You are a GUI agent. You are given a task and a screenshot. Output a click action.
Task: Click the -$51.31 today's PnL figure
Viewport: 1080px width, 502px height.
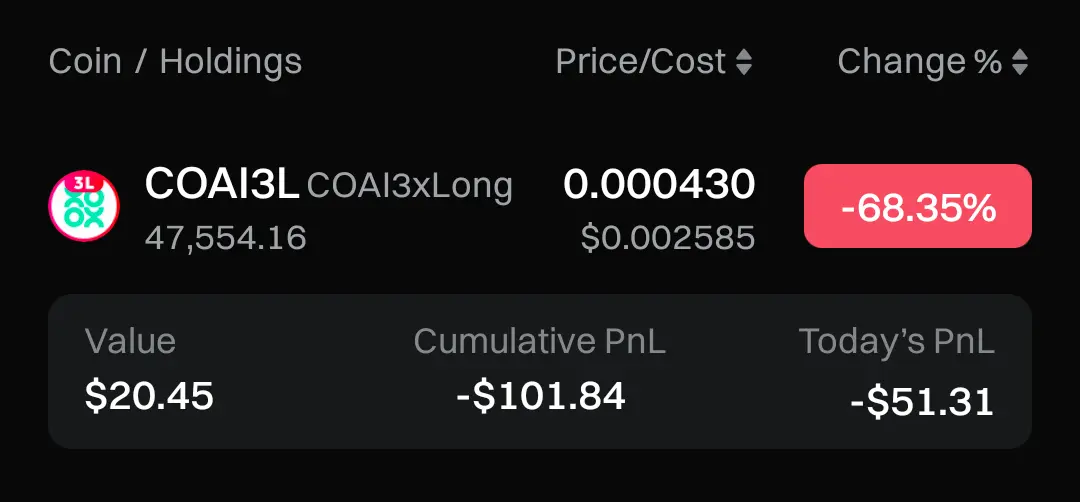click(922, 402)
